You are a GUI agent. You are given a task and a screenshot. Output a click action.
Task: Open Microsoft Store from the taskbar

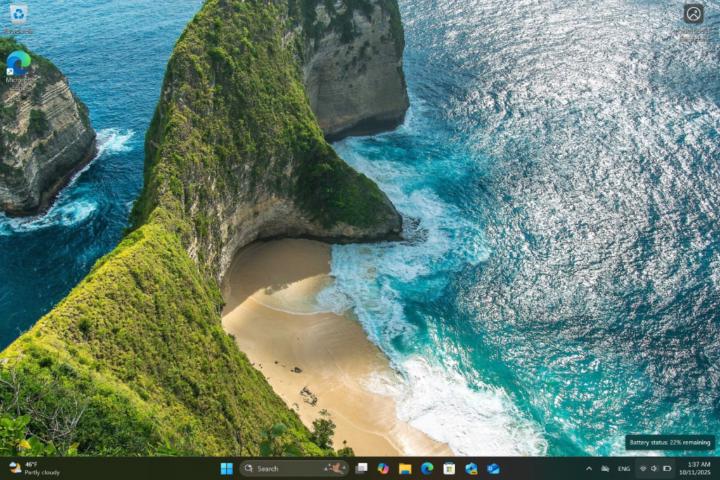tap(449, 468)
